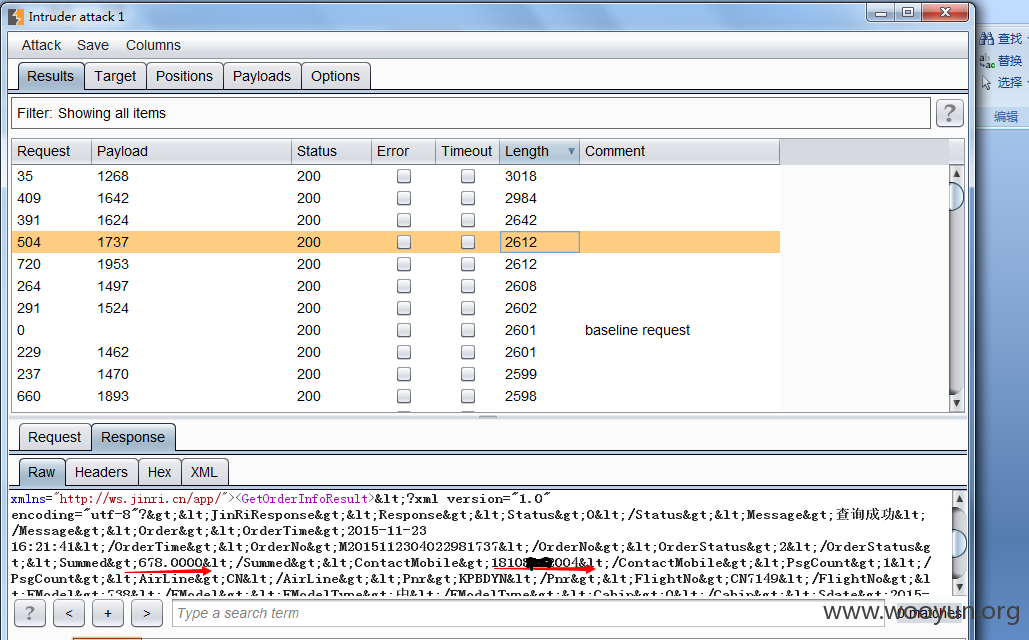Select the row with payload 1624
Screen dimensions: 1029x640
pyautogui.click(x=396, y=220)
